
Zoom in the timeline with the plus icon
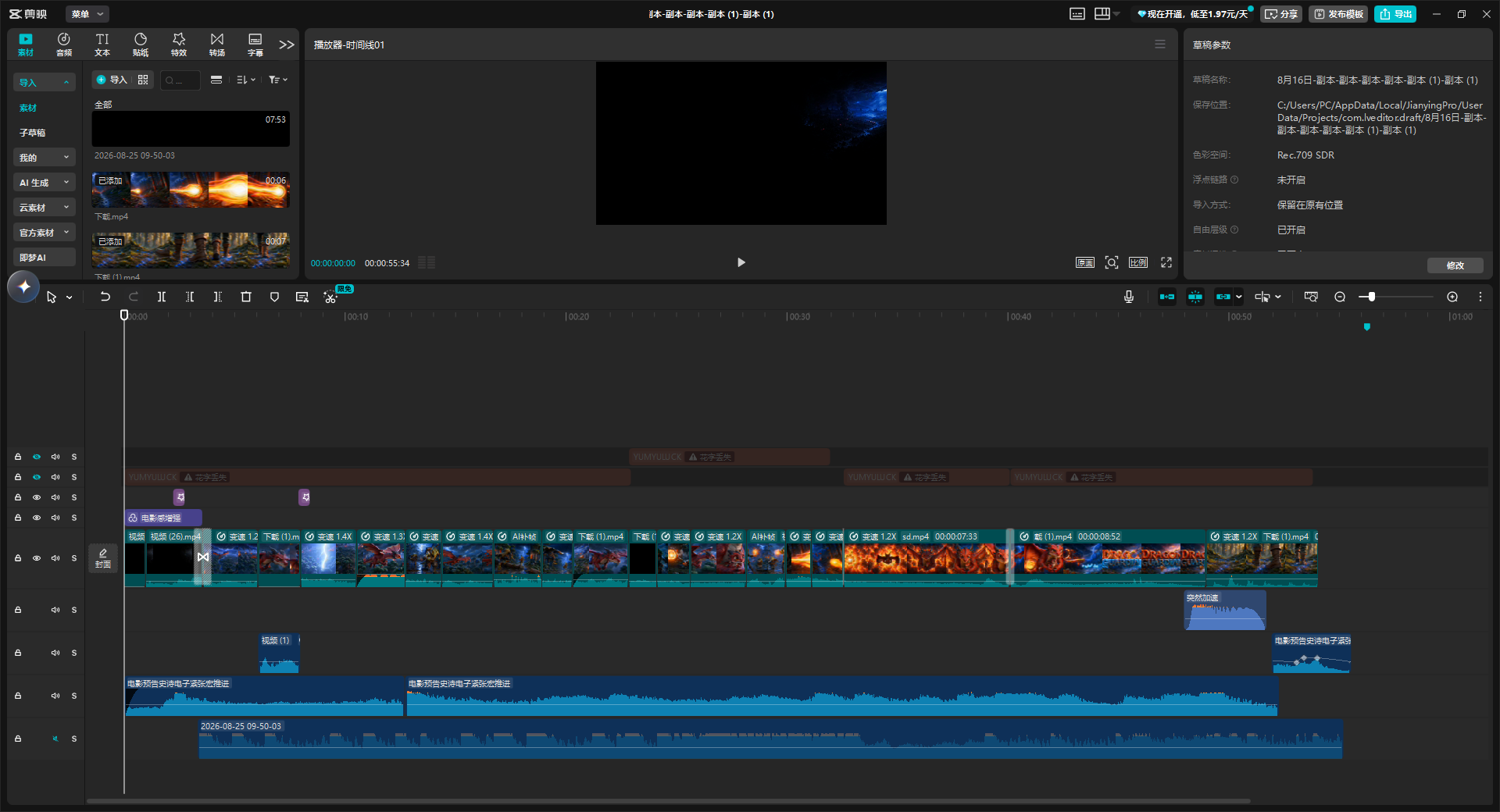(1452, 297)
